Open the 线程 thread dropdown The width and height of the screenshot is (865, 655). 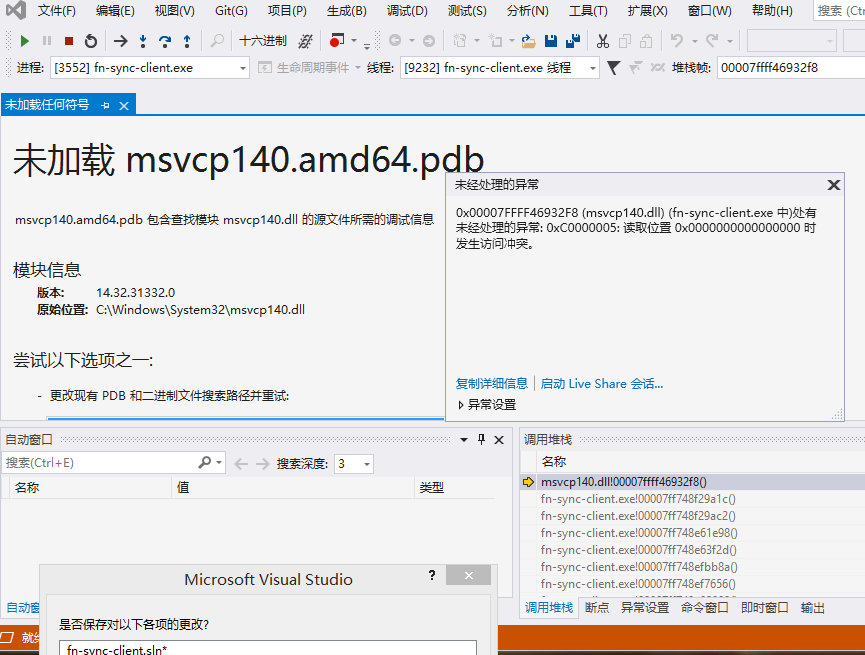click(594, 67)
